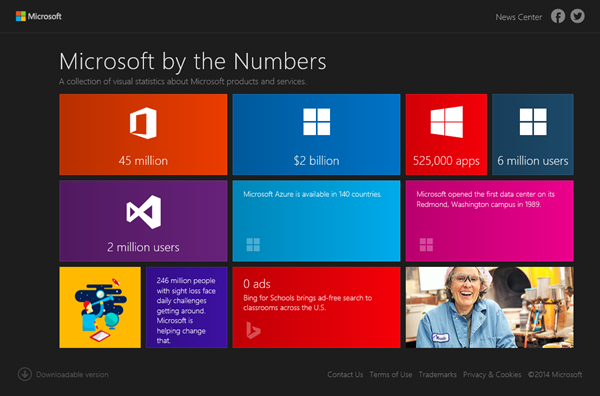Click the "6 million users" label

[533, 161]
